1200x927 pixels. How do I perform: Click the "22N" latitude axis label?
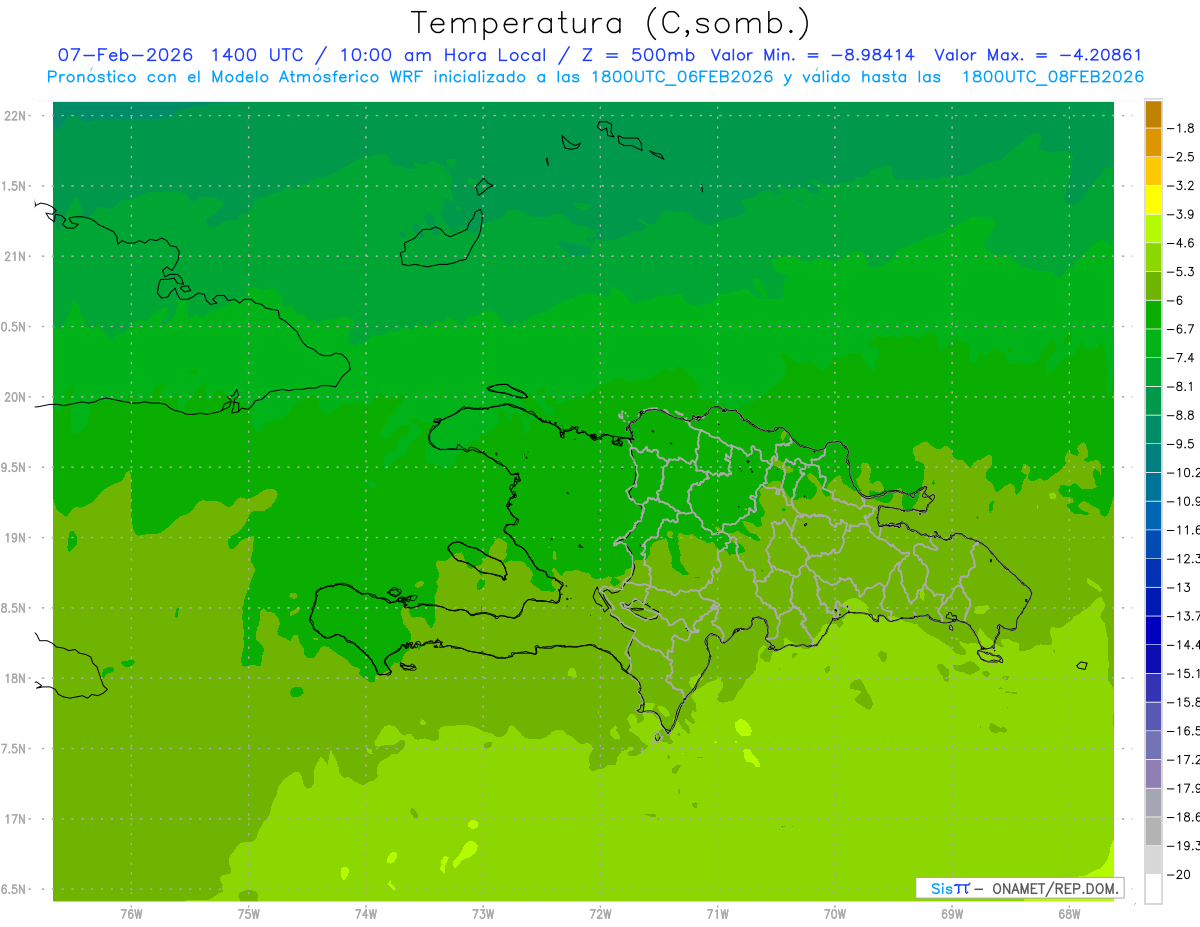pyautogui.click(x=16, y=116)
